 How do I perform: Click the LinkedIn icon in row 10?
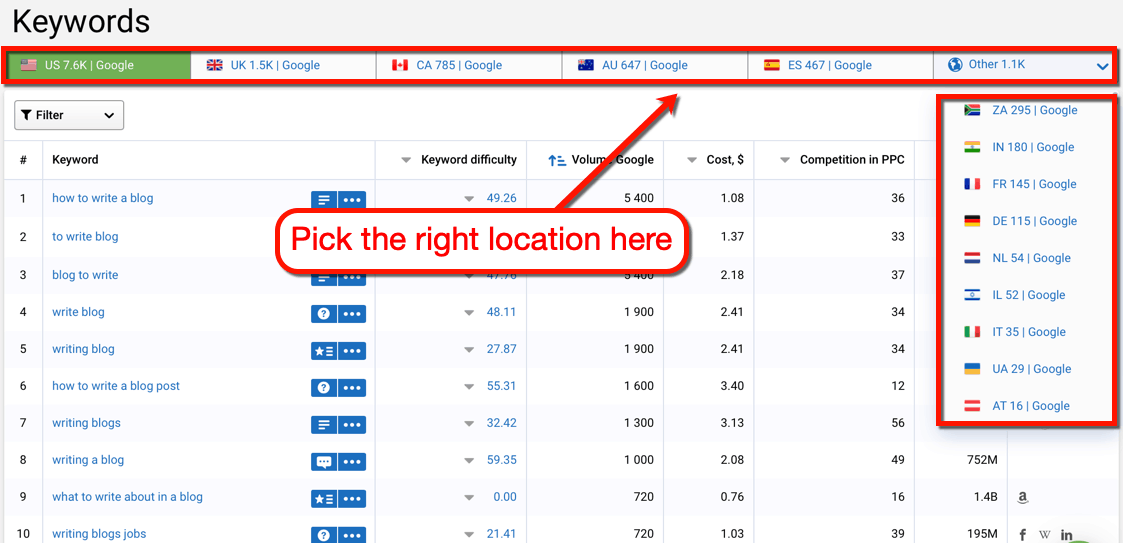(x=1066, y=534)
